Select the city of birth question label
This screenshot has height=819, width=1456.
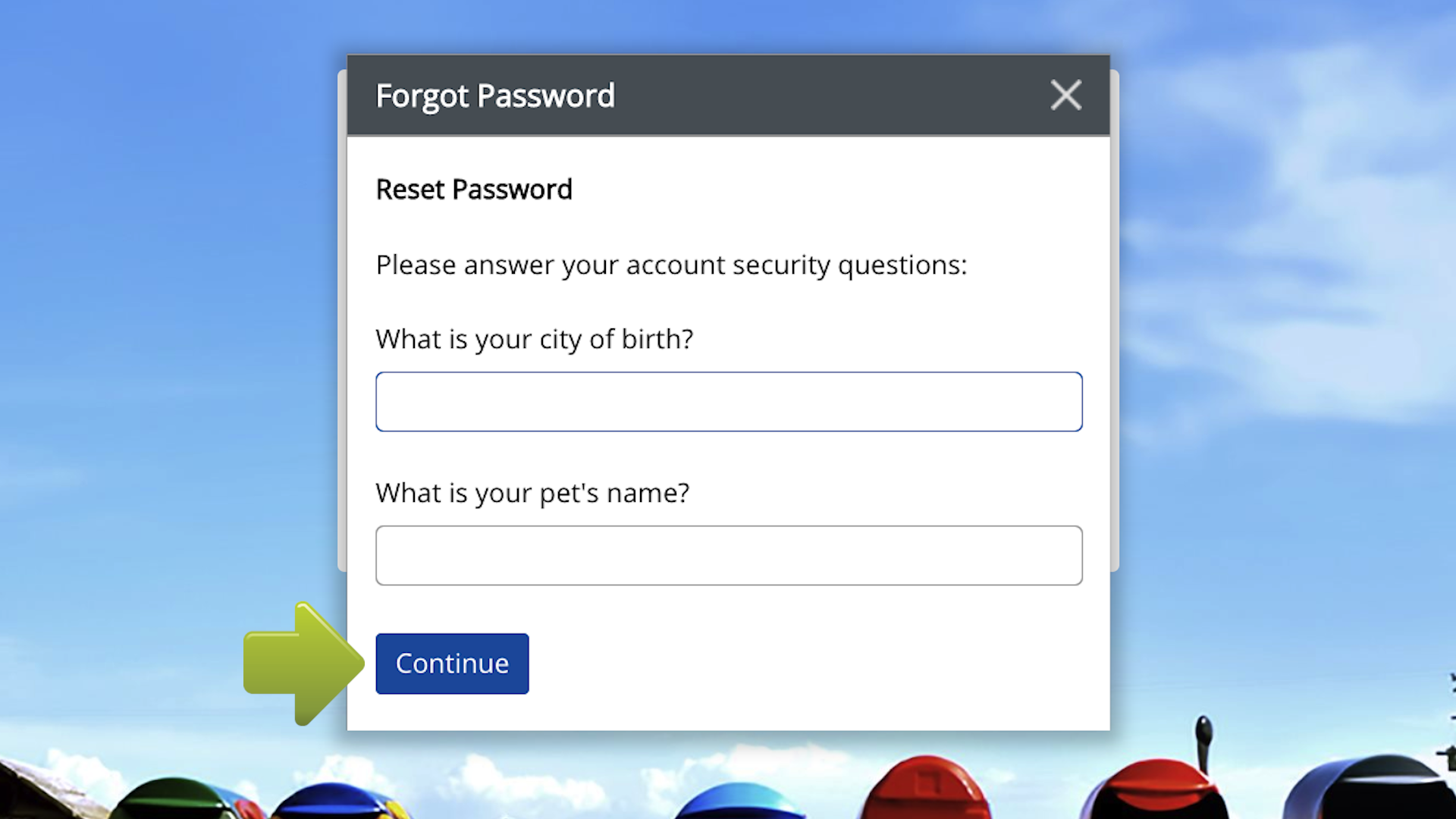534,339
